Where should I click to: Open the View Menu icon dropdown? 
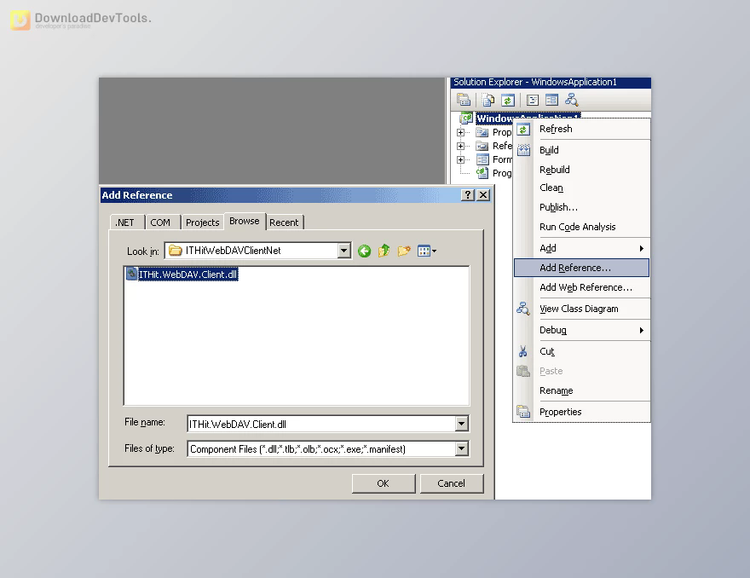(427, 251)
